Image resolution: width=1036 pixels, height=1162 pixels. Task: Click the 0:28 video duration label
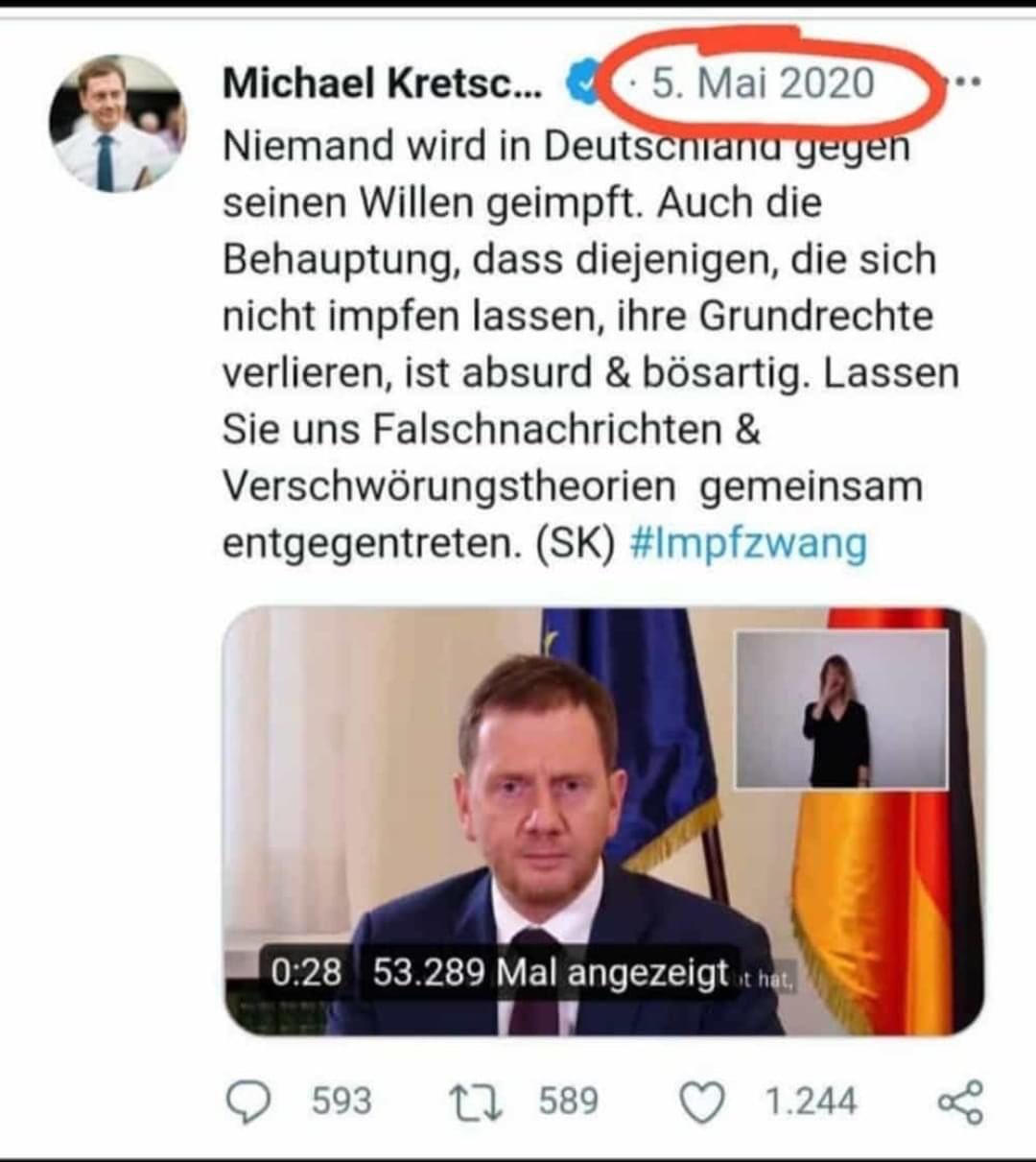[x=305, y=973]
